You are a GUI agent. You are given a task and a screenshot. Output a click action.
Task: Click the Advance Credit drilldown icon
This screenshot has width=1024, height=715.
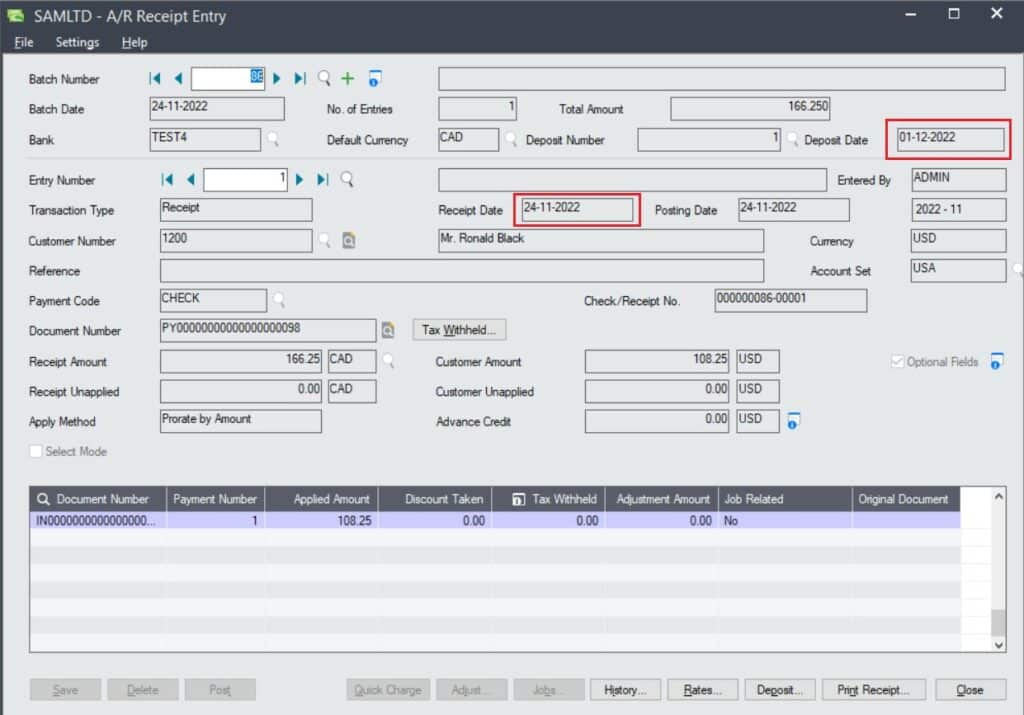coord(791,420)
